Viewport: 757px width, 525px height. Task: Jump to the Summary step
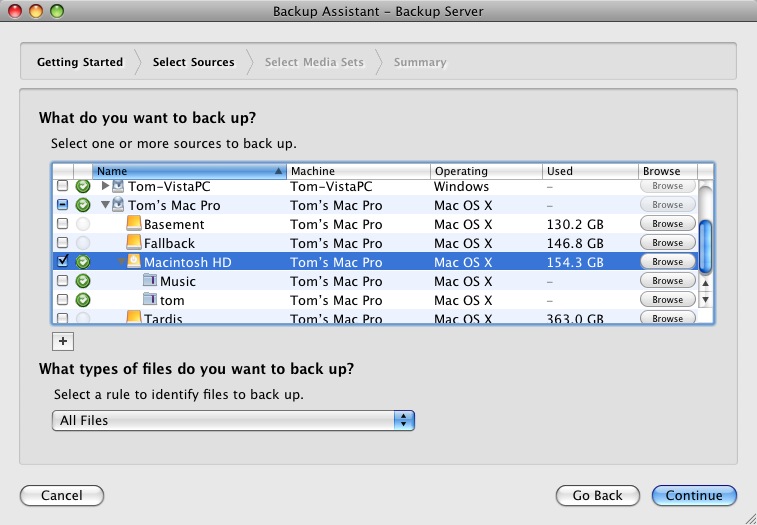point(420,62)
